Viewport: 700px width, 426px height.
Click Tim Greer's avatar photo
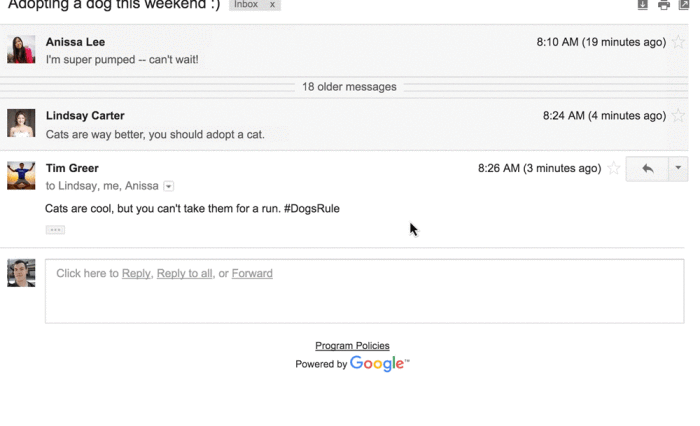(x=21, y=175)
